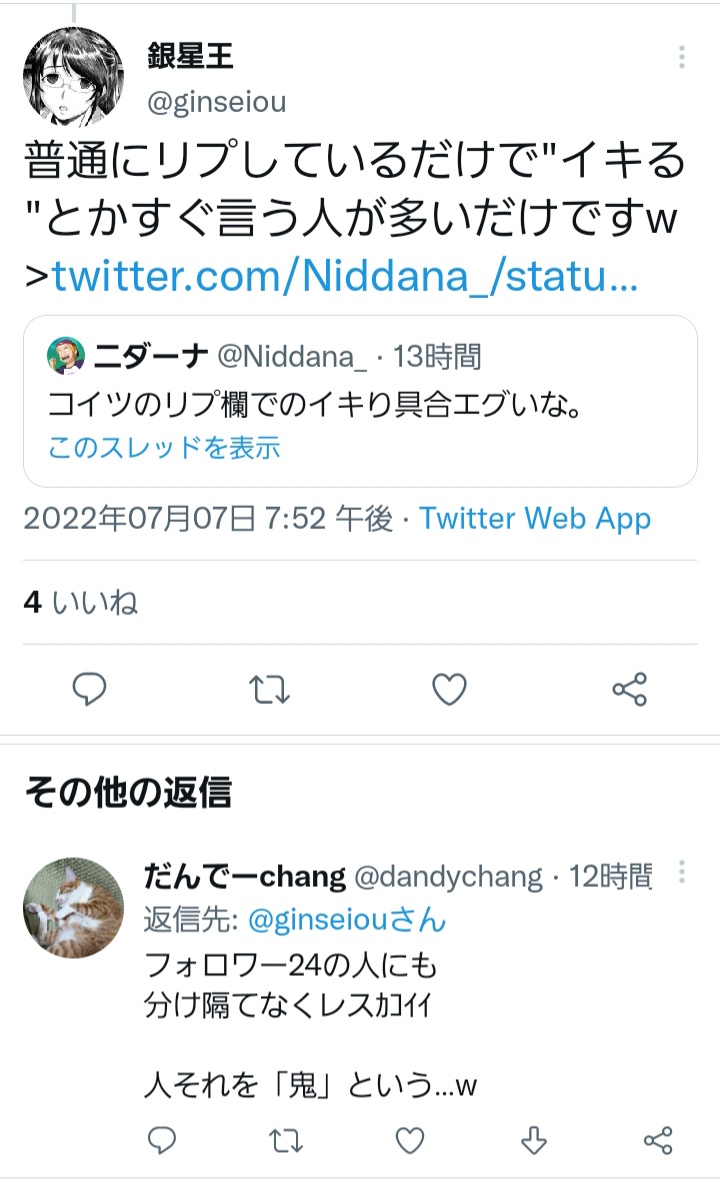720x1179 pixels.
Task: Like the main tweet with heart icon
Action: pos(449,689)
